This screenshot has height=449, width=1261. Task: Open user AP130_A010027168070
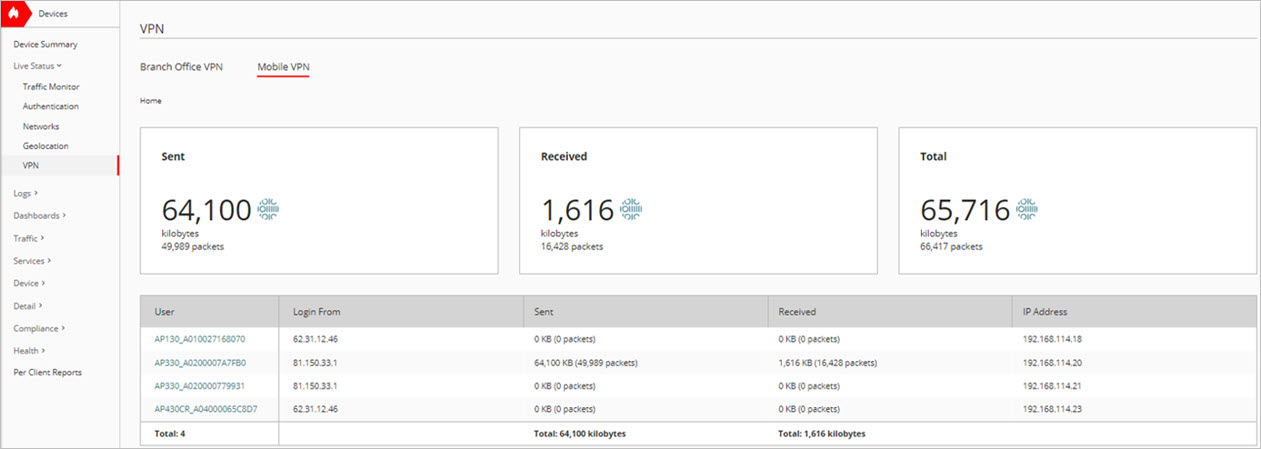200,339
